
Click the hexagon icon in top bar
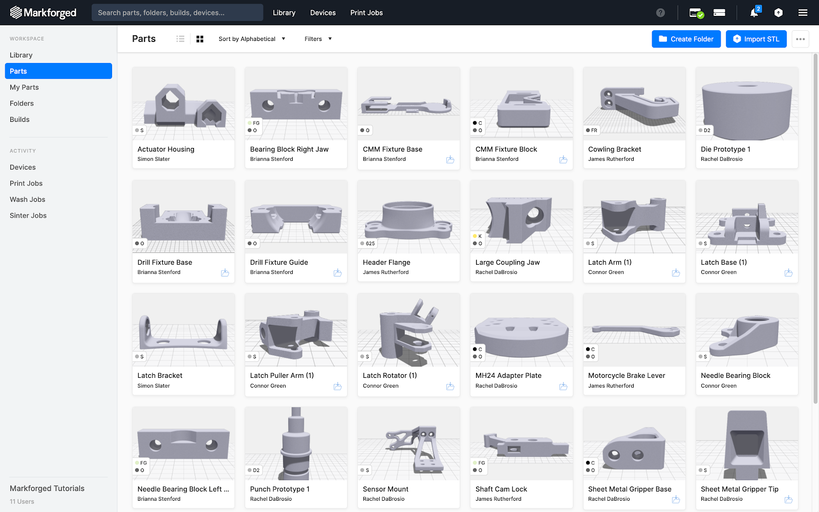778,13
